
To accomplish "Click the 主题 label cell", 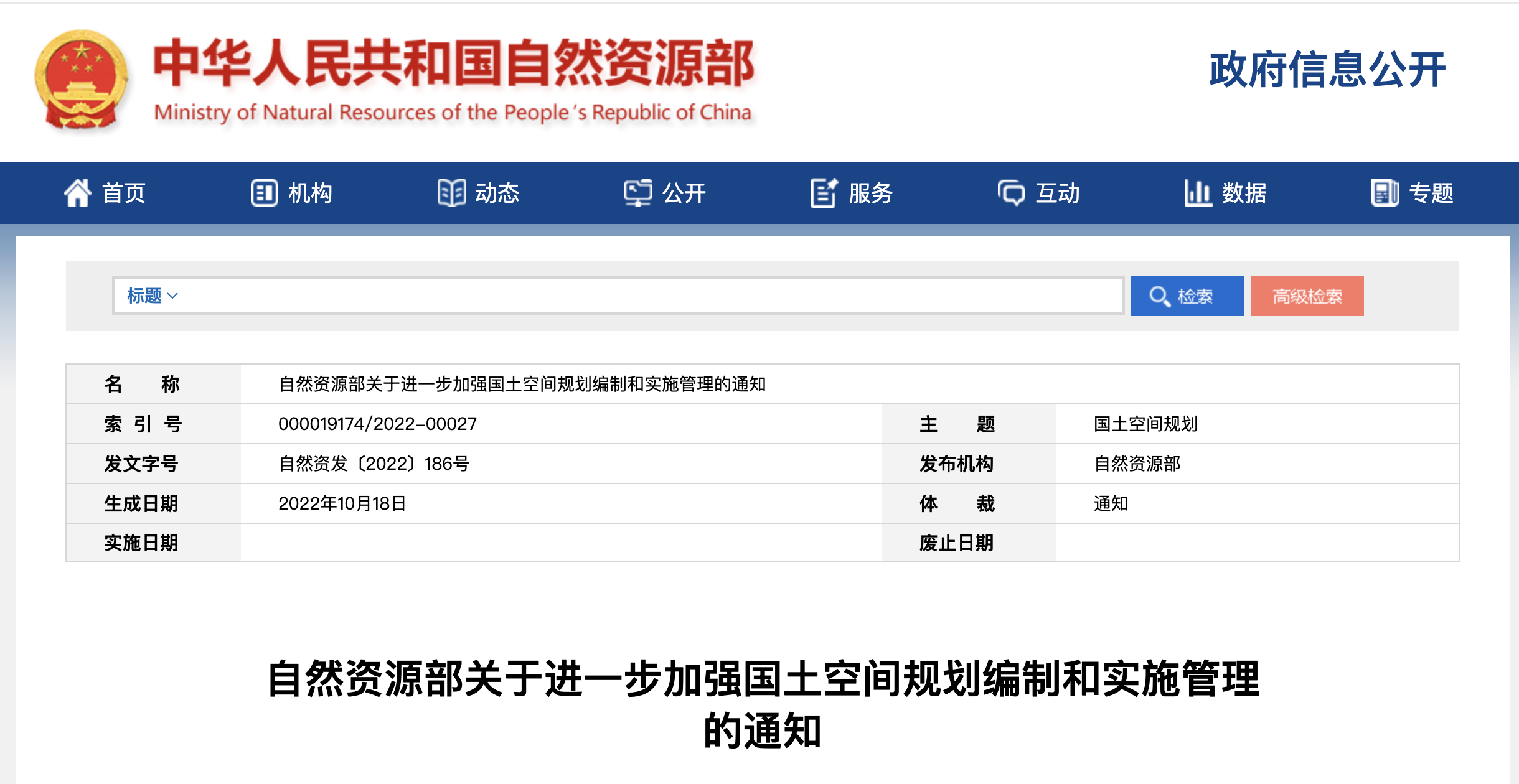I will click(x=969, y=424).
